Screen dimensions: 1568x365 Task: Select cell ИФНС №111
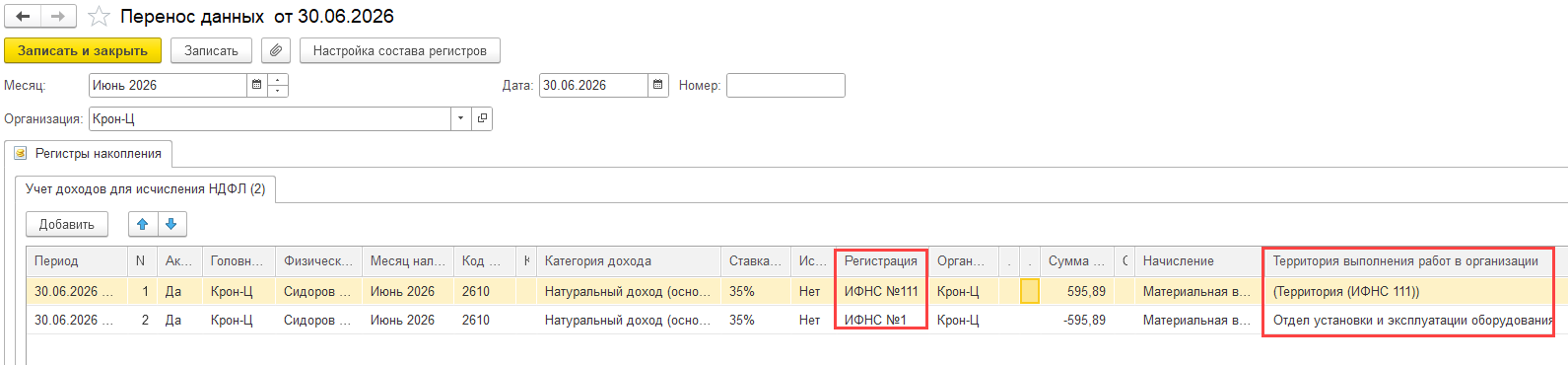click(881, 291)
